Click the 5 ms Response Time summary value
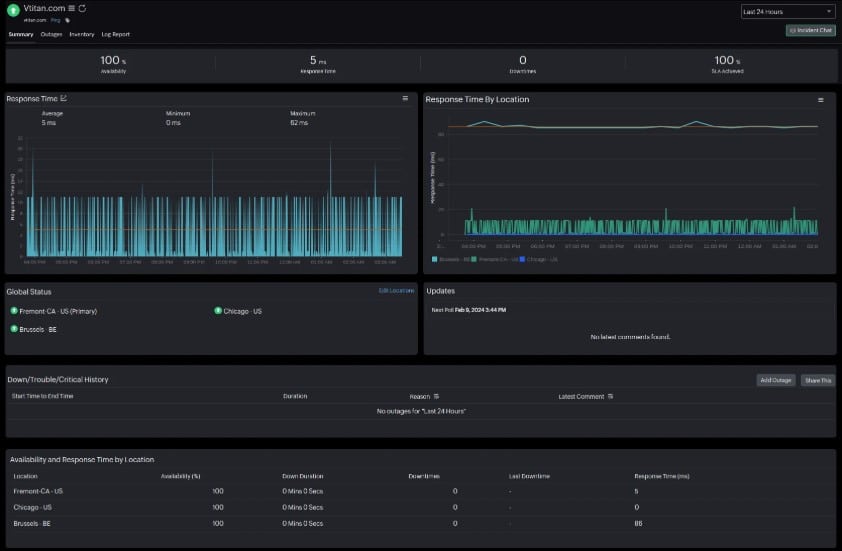This screenshot has height=551, width=842. click(x=317, y=60)
